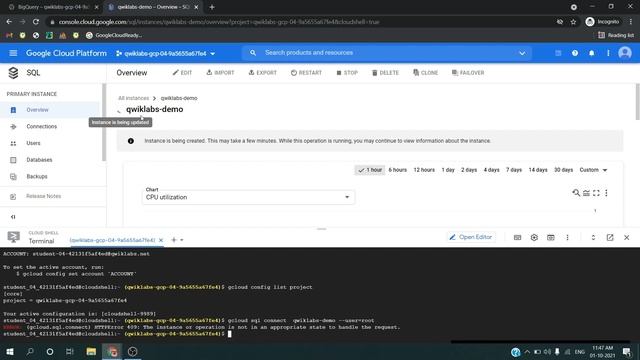This screenshot has width=640, height=360.
Task: Open Users in the SQL sidebar
Action: point(50,143)
